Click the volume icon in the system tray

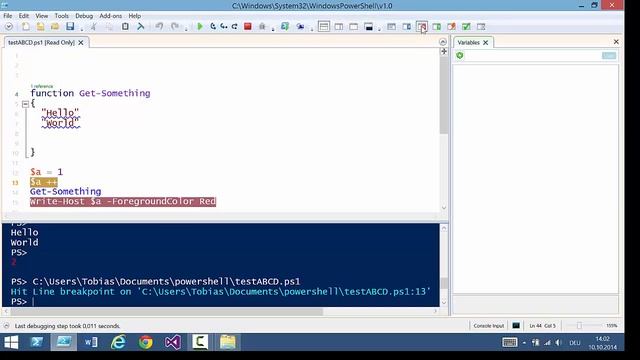tap(558, 343)
